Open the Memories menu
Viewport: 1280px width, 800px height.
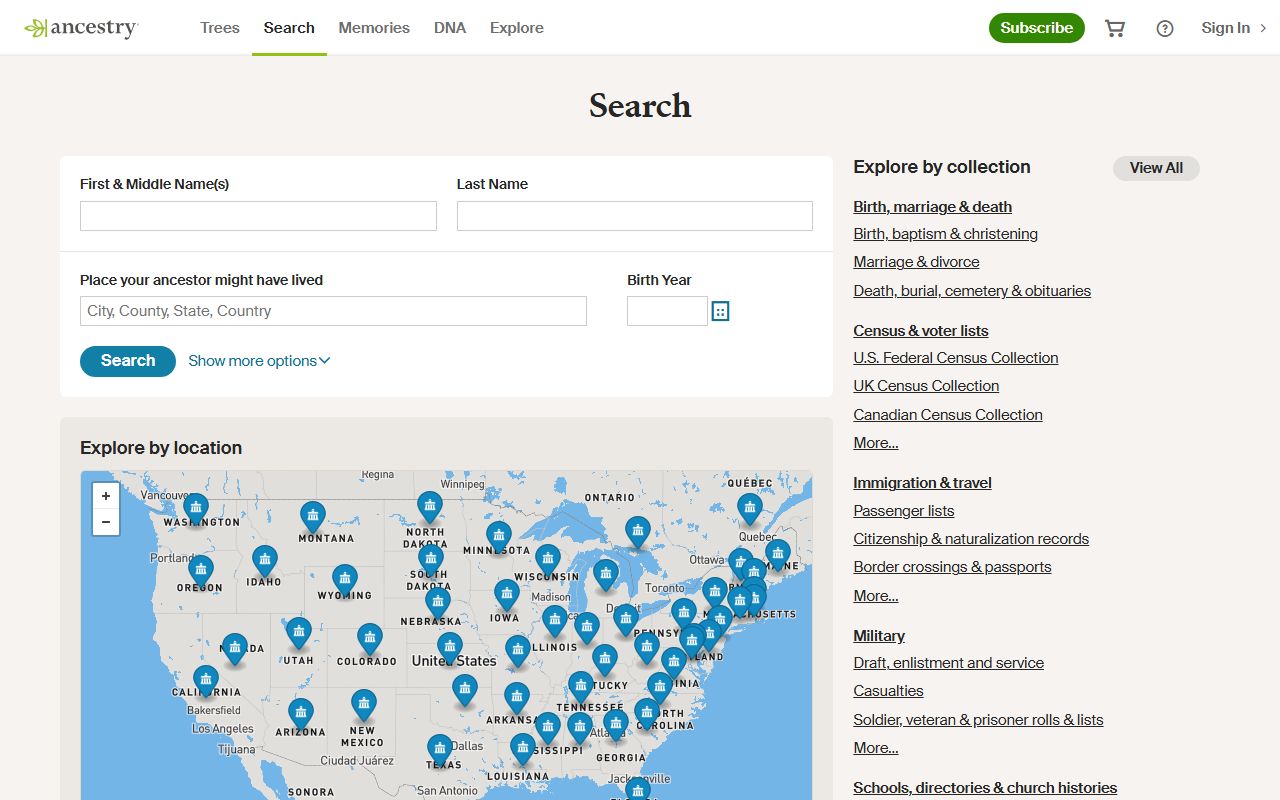tap(374, 28)
